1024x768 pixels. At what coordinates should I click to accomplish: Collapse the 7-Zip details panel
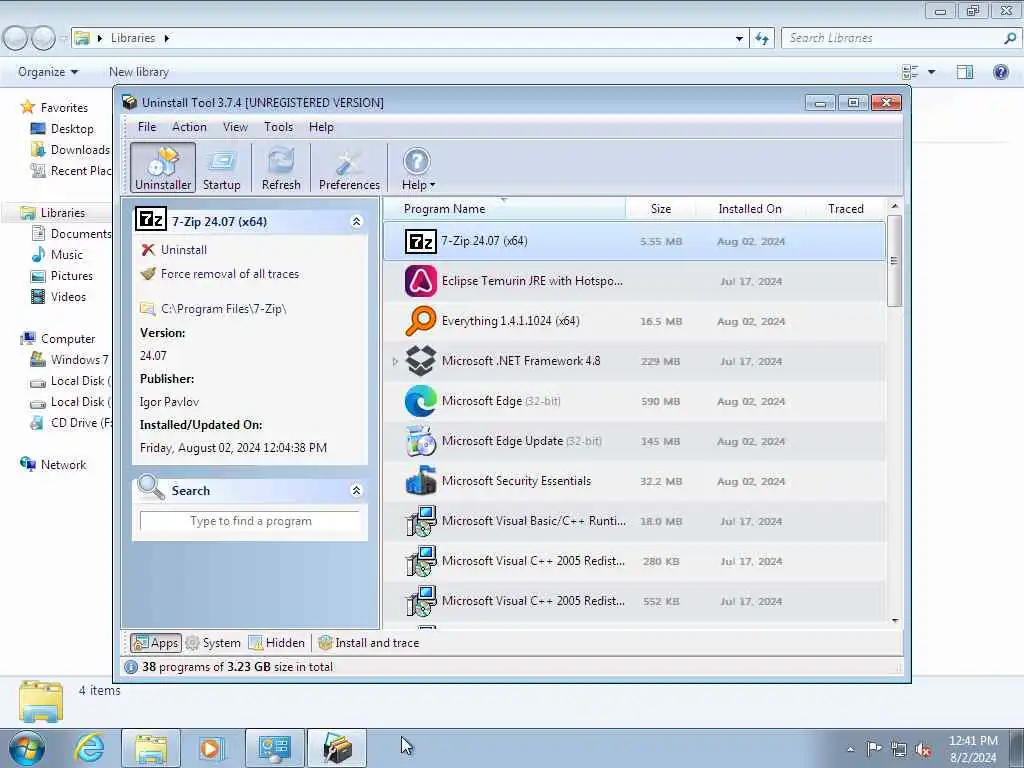click(x=357, y=221)
